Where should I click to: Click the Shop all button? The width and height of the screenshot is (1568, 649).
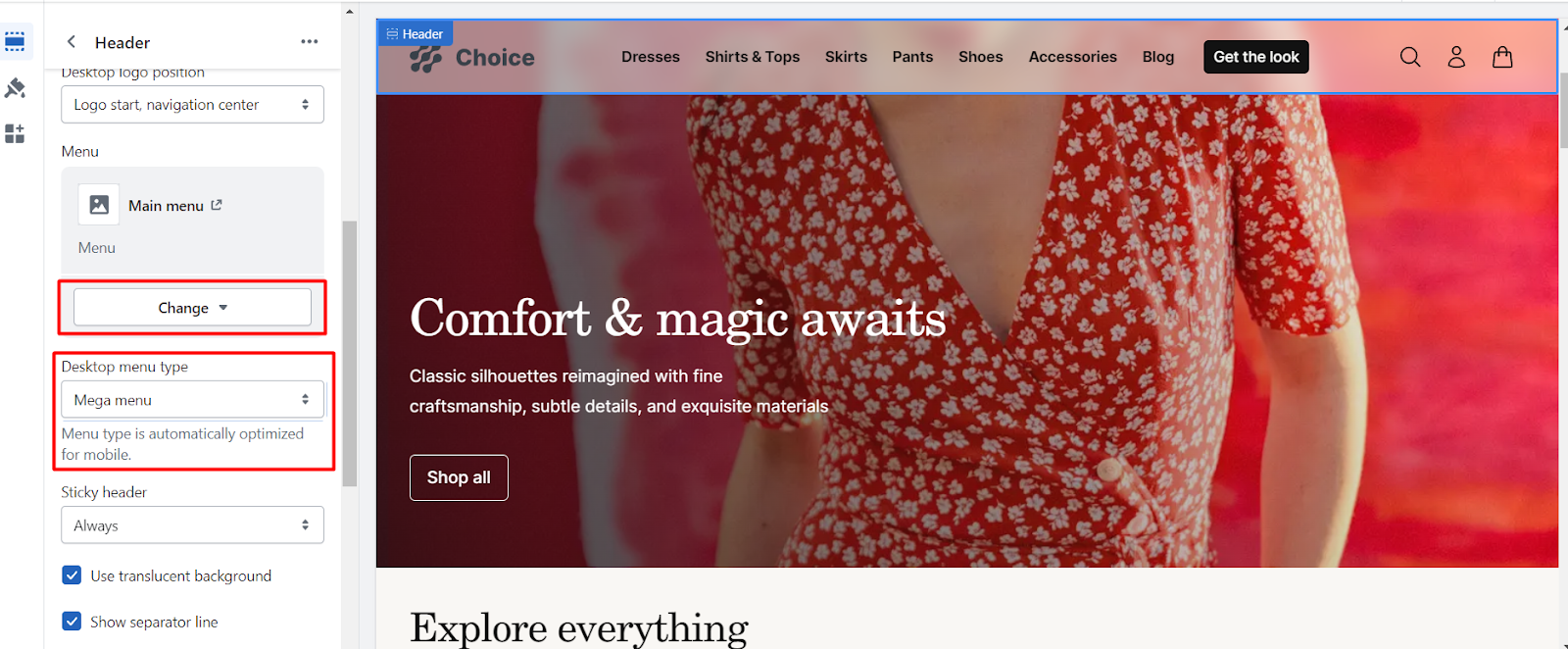459,477
